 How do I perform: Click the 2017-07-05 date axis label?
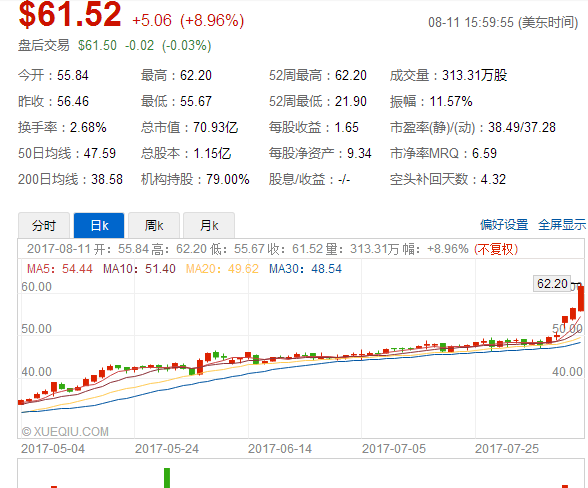(x=394, y=449)
